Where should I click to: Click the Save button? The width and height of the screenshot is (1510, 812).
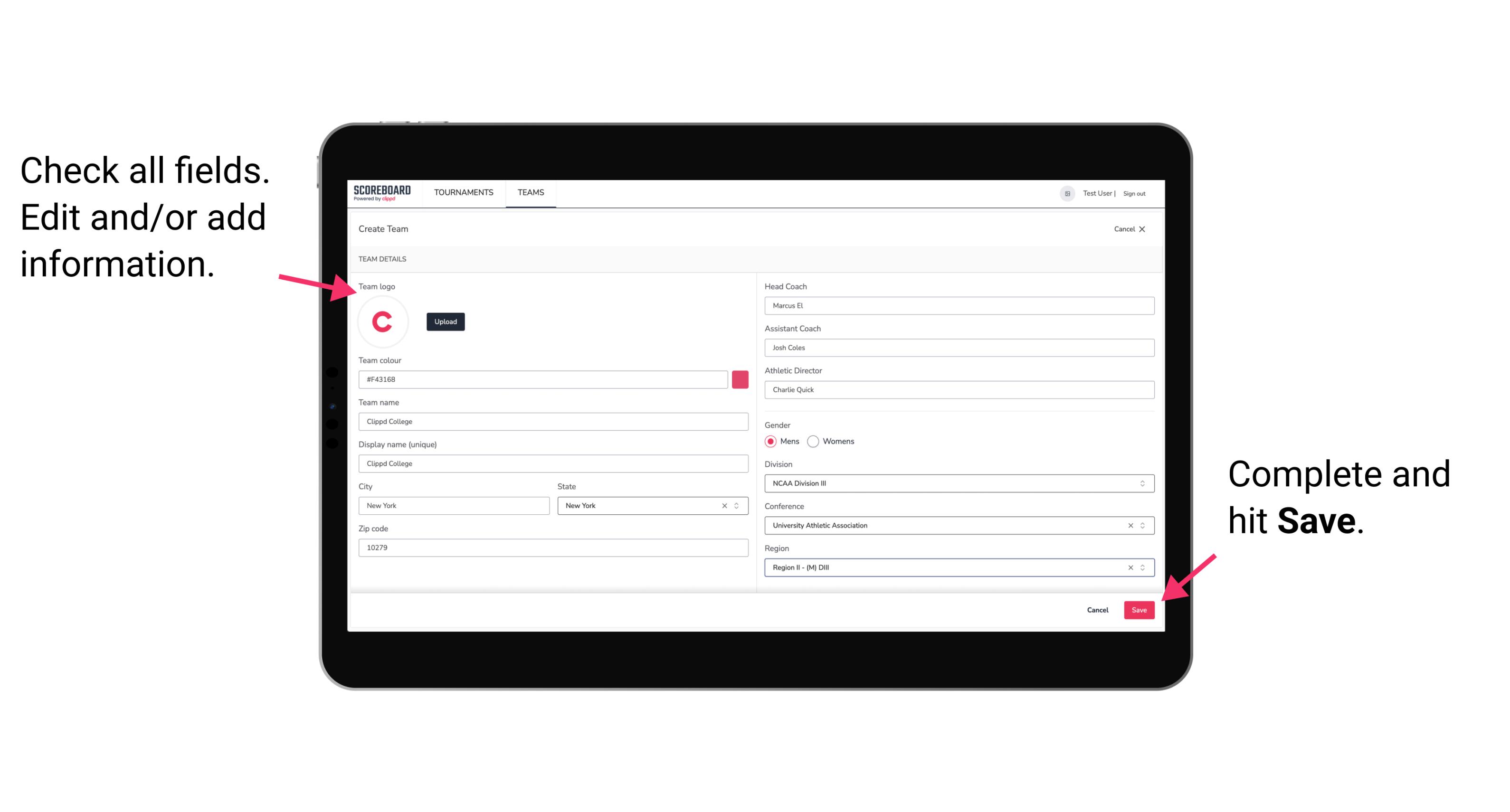[1139, 608]
